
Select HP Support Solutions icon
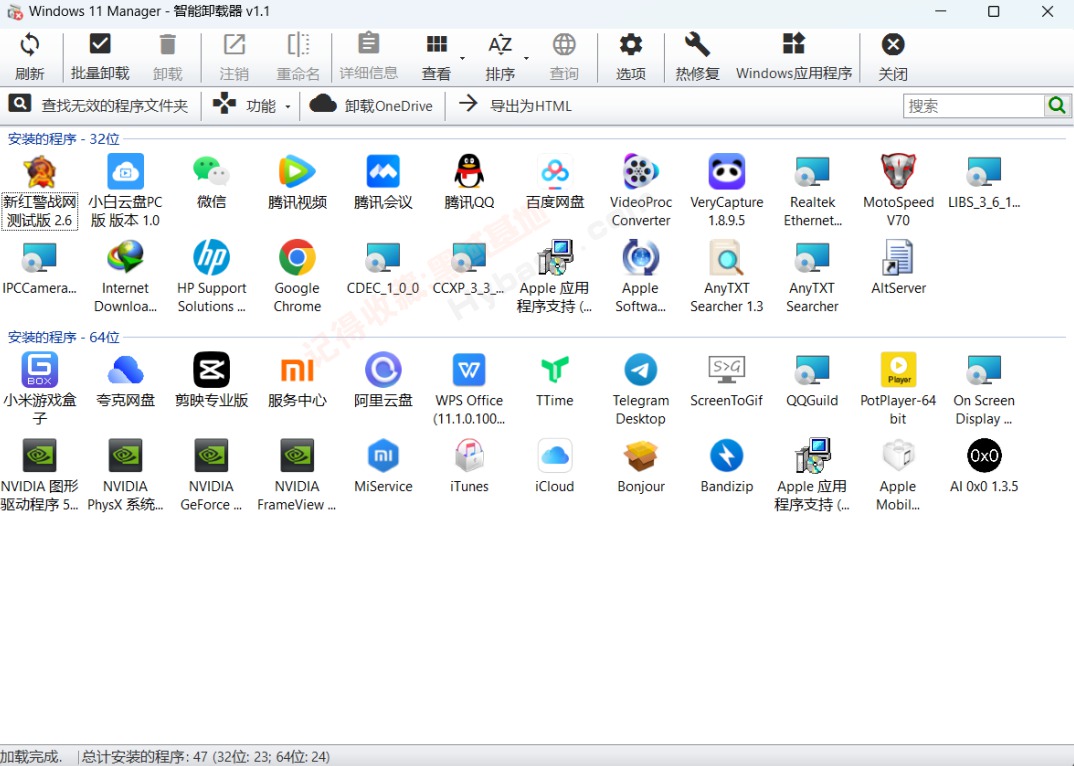coord(211,257)
